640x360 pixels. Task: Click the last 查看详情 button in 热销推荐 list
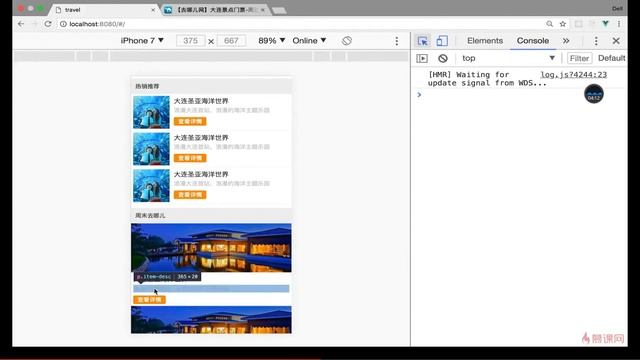click(x=190, y=195)
